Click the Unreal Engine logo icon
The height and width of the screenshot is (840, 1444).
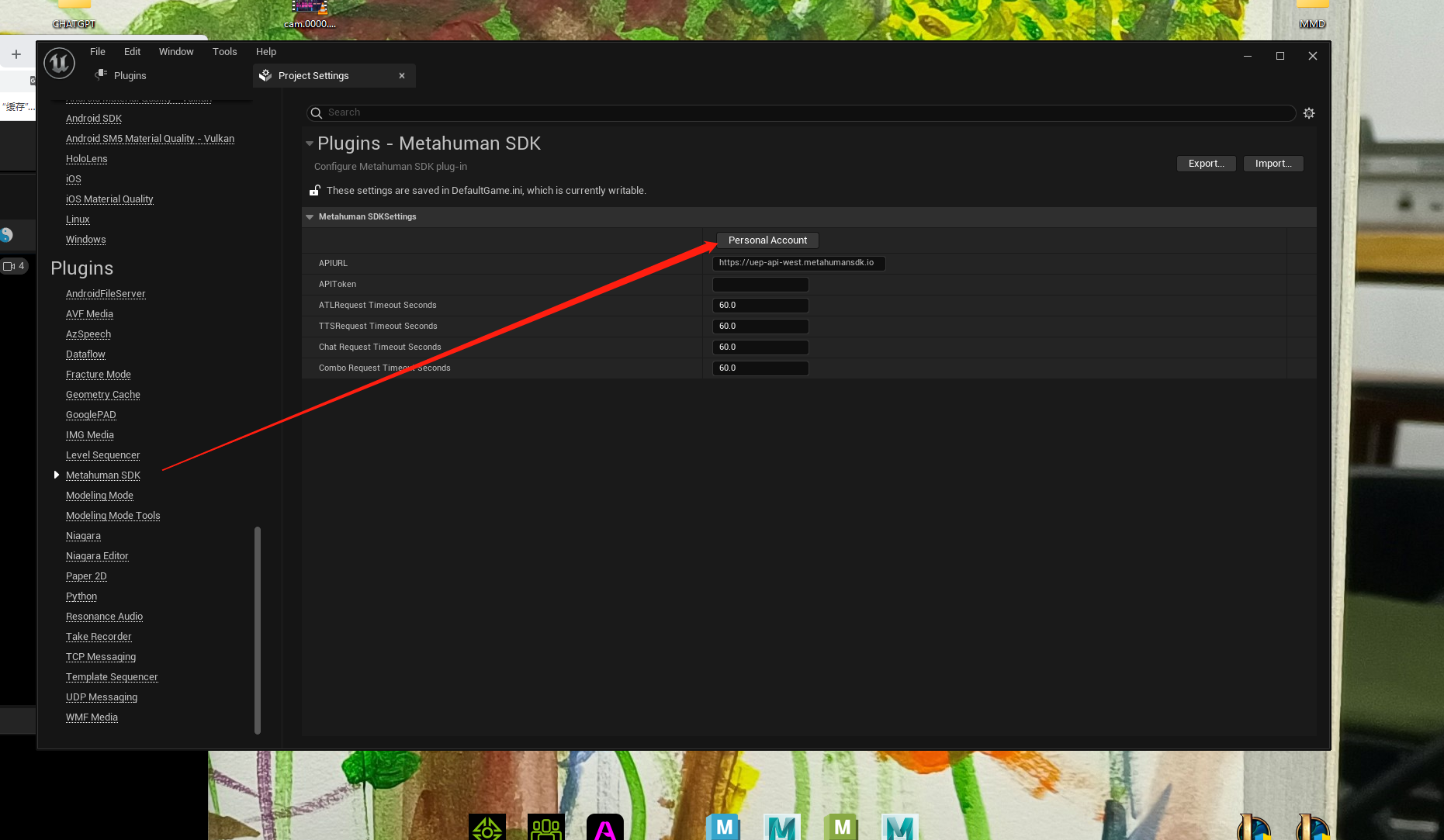click(60, 63)
